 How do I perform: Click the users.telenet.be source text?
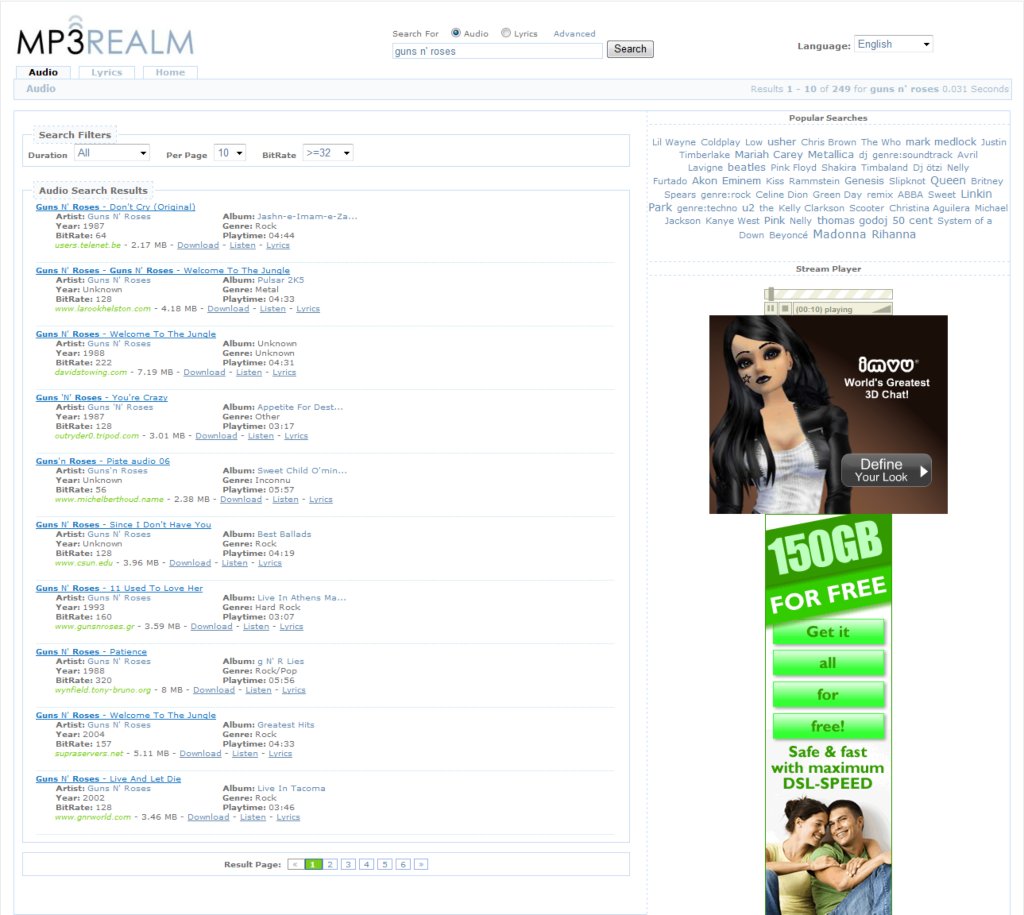(x=88, y=246)
